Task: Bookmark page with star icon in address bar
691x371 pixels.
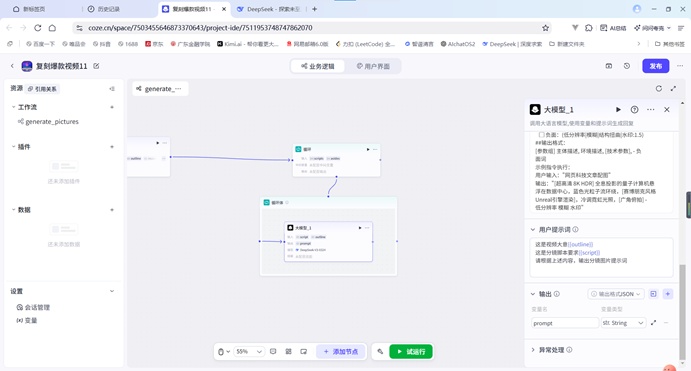Action: 545,28
